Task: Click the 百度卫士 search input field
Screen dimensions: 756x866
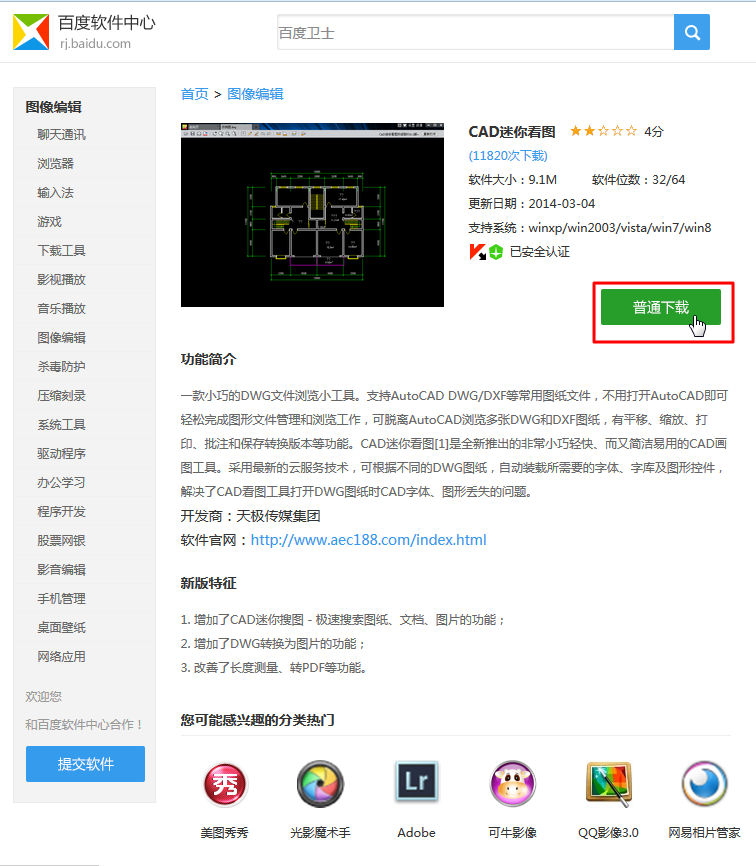Action: (x=475, y=32)
